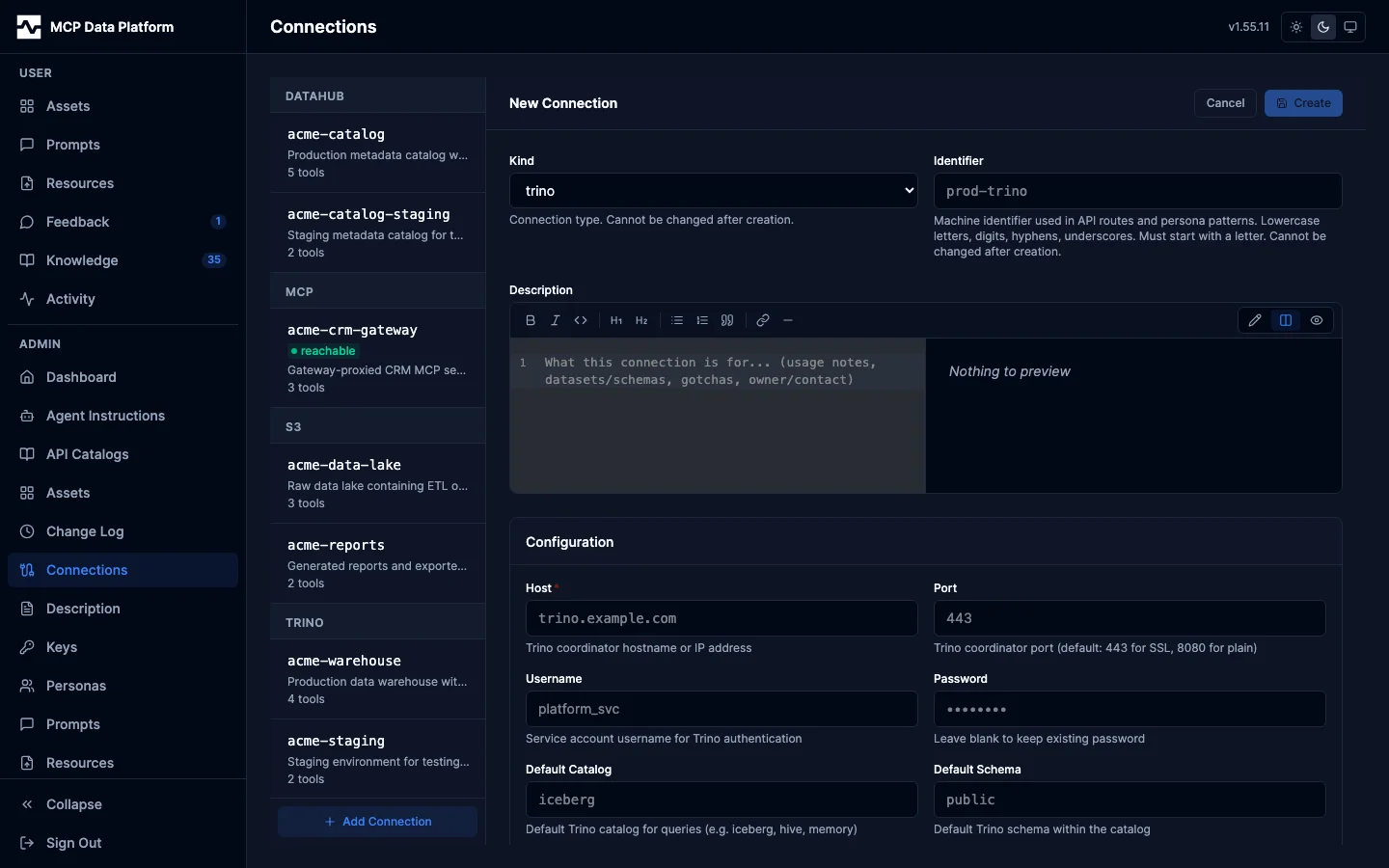The image size is (1389, 868).
Task: Toggle bold formatting in description editor
Action: (x=531, y=320)
